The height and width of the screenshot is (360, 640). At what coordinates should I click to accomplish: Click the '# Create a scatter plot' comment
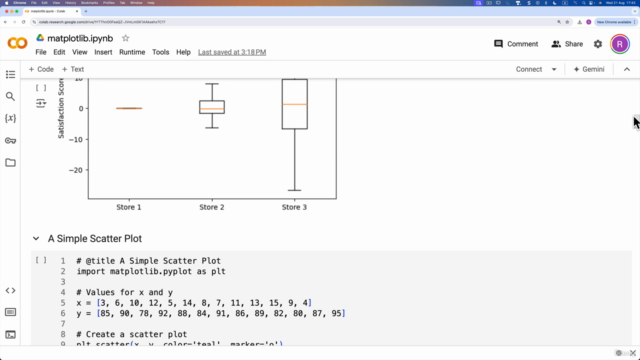131,334
